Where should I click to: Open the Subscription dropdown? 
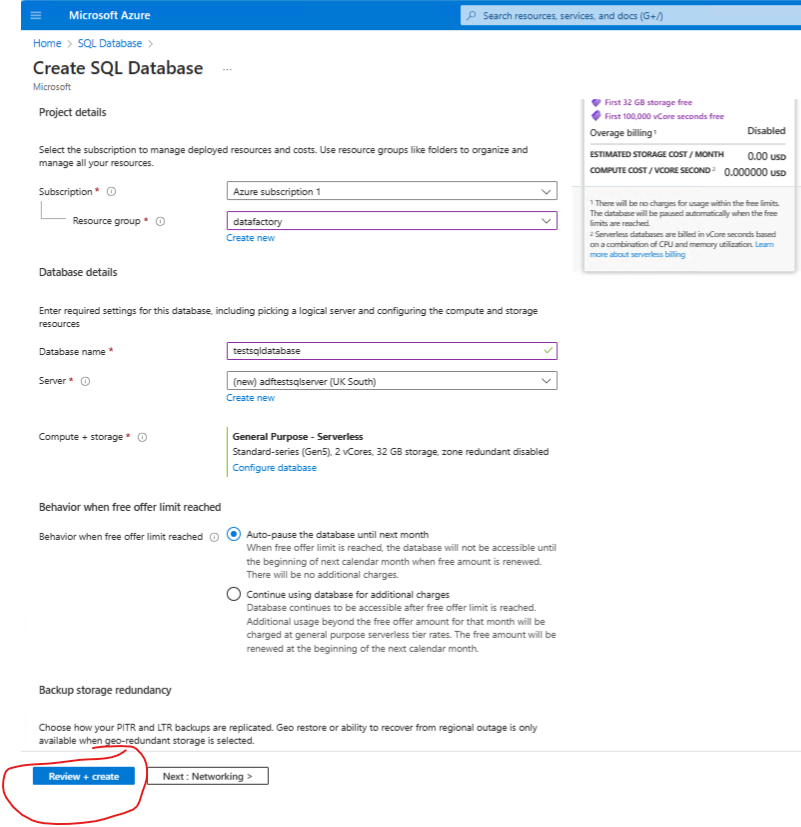coord(392,191)
